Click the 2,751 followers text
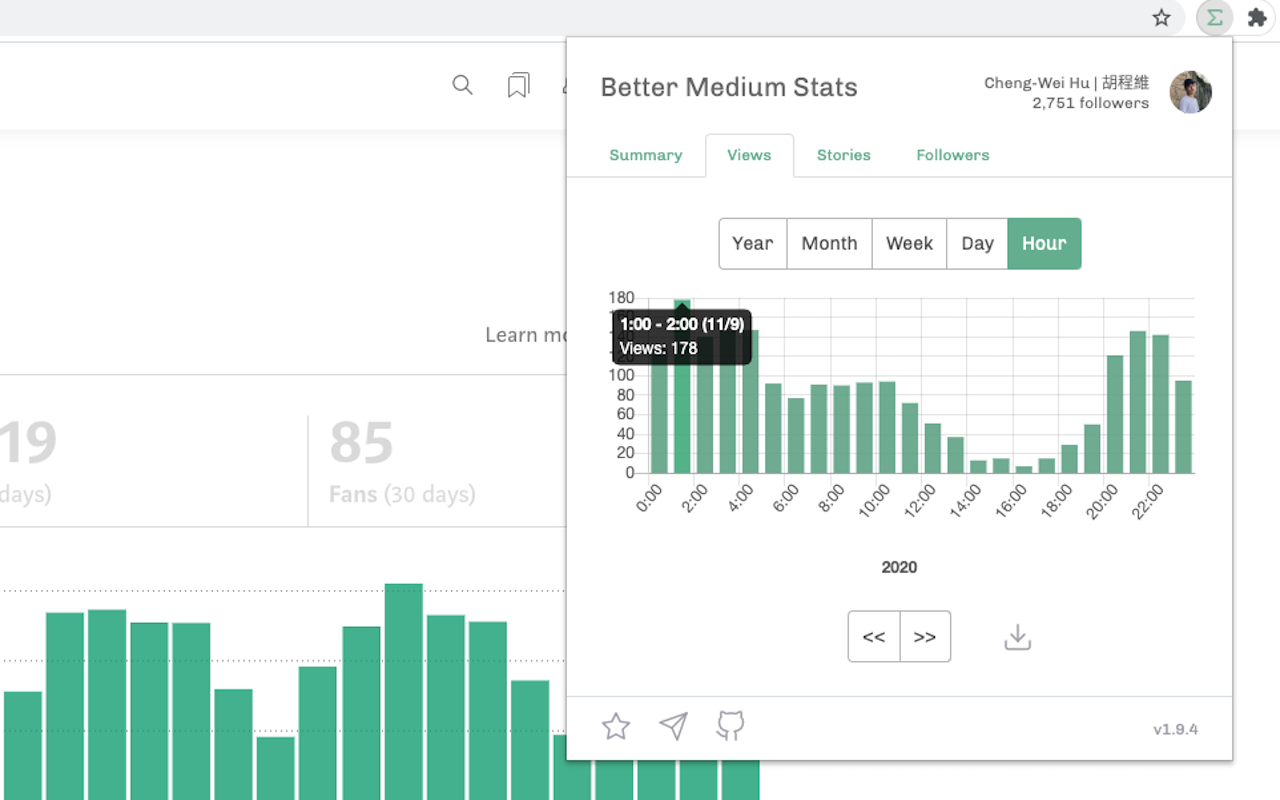 pos(1091,103)
